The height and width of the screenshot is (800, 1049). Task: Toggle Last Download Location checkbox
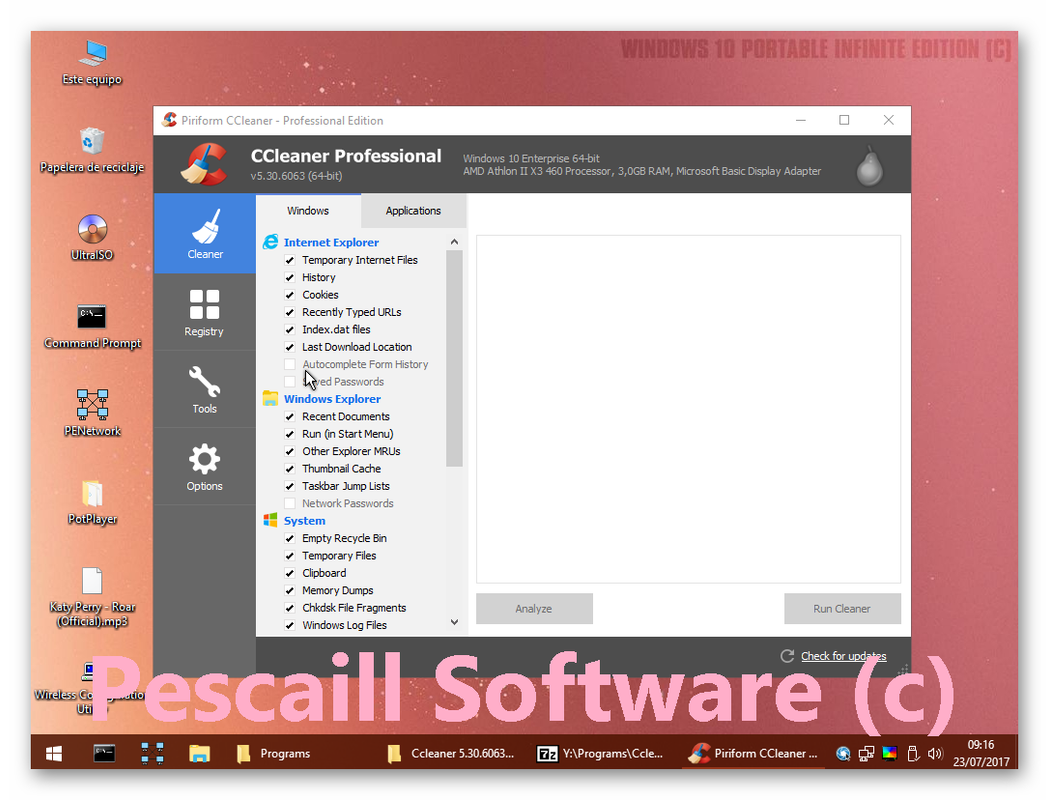point(290,347)
